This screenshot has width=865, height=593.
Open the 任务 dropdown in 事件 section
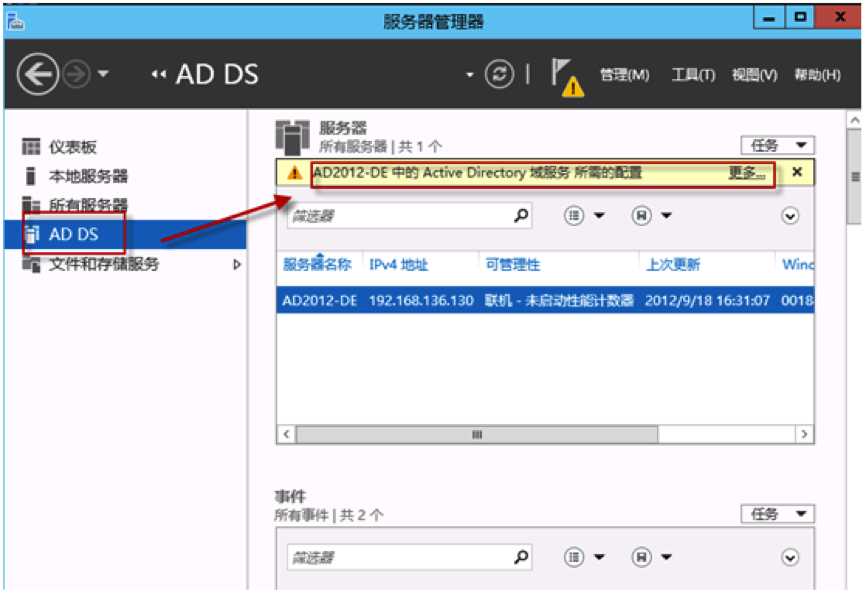[x=777, y=514]
